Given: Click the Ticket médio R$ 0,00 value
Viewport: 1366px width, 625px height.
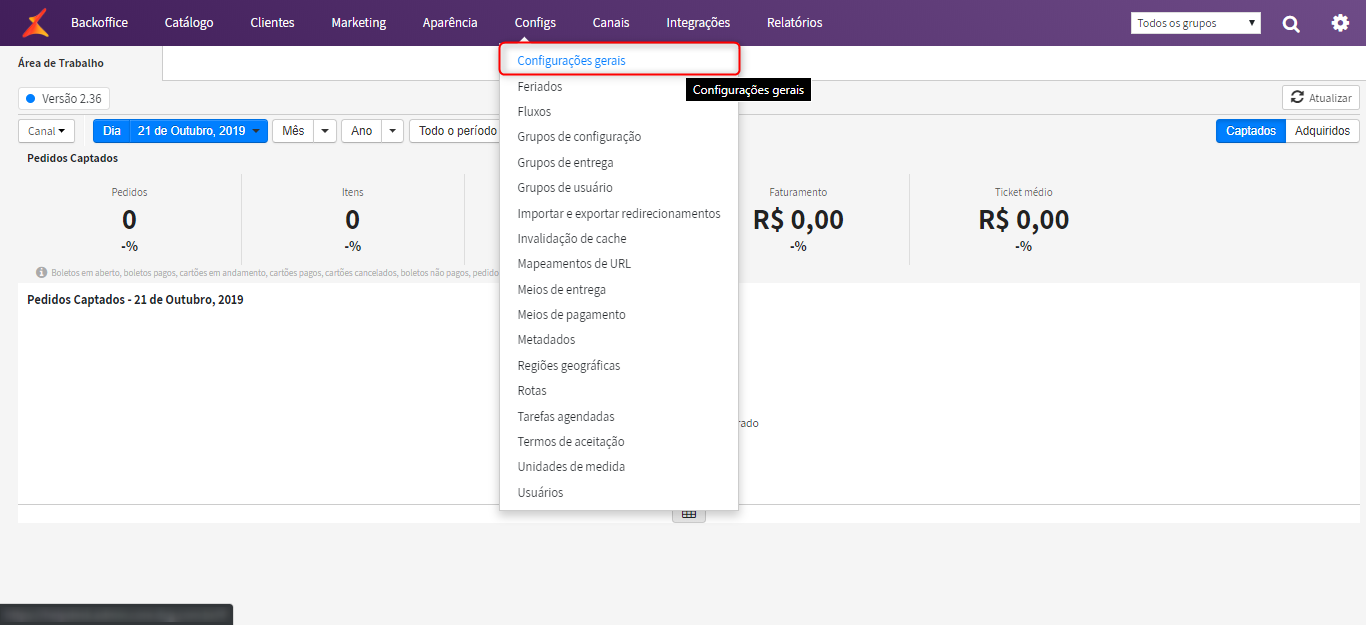Looking at the screenshot, I should [x=1024, y=220].
